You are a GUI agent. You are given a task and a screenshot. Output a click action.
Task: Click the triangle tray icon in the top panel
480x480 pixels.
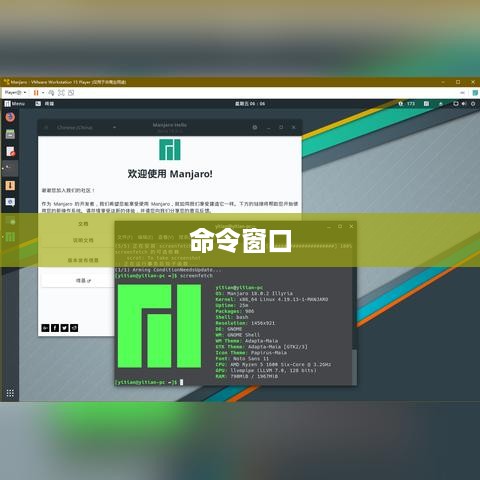pos(441,104)
